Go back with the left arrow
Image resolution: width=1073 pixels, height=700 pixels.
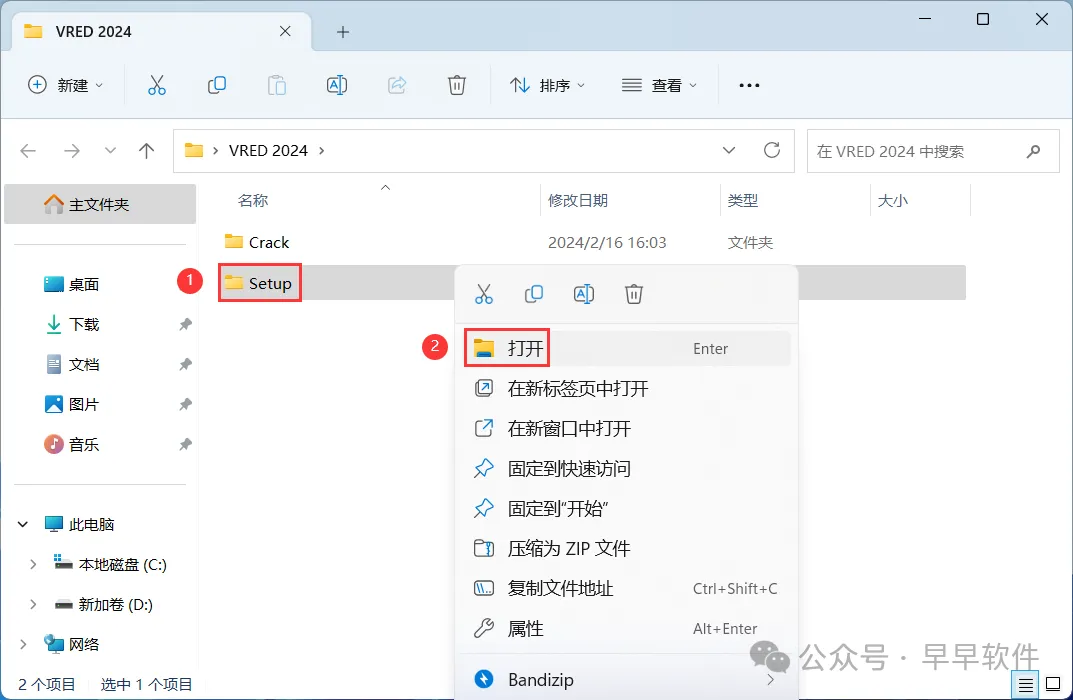(28, 151)
